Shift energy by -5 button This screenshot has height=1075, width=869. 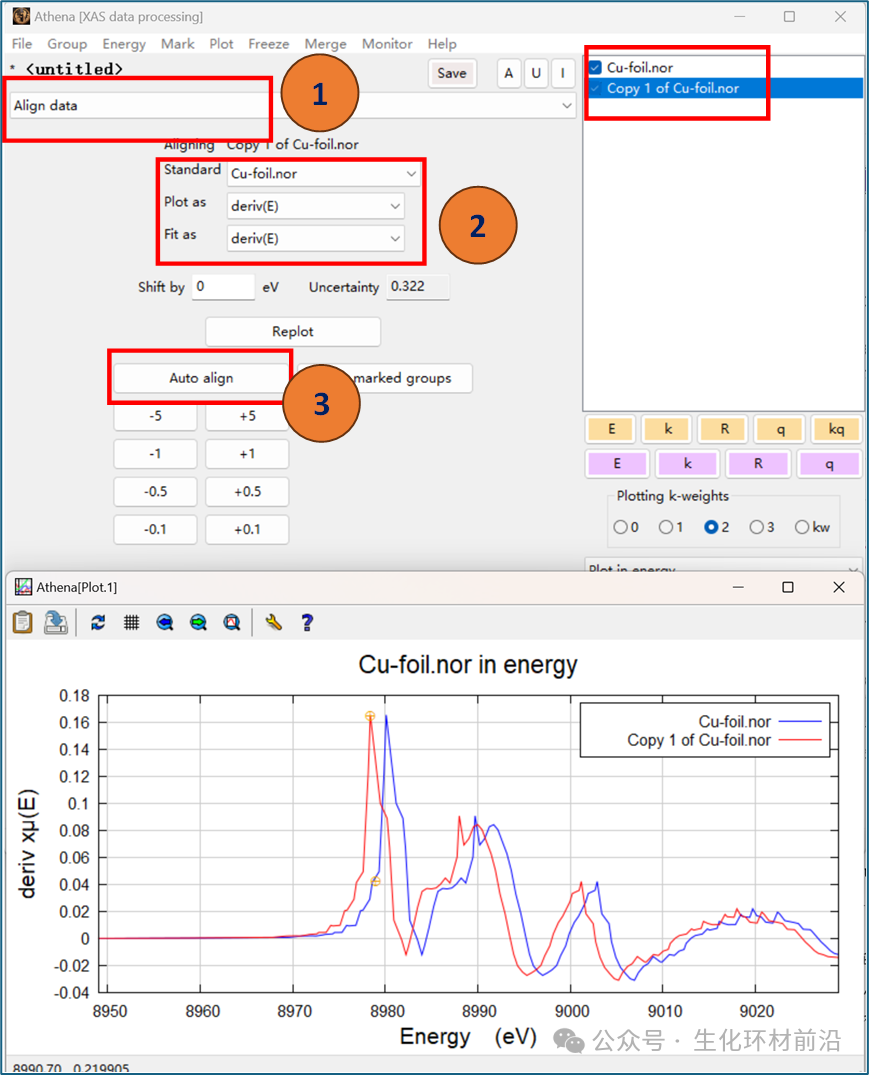tap(156, 416)
